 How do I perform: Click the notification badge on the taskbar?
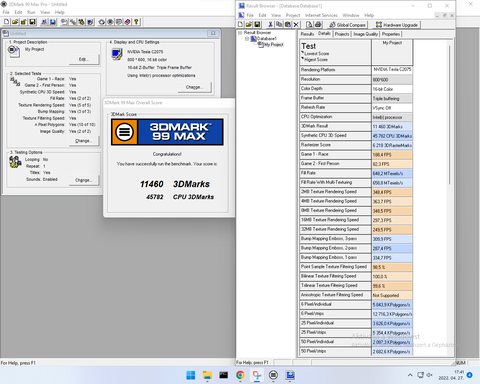click(x=470, y=375)
